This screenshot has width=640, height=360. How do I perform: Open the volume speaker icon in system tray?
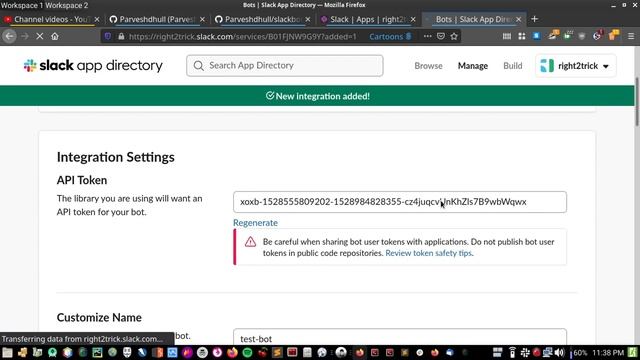(x=560, y=353)
